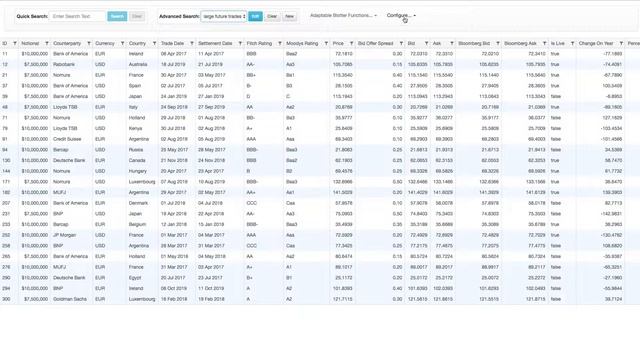Select row ID 144 cell

point(9,171)
